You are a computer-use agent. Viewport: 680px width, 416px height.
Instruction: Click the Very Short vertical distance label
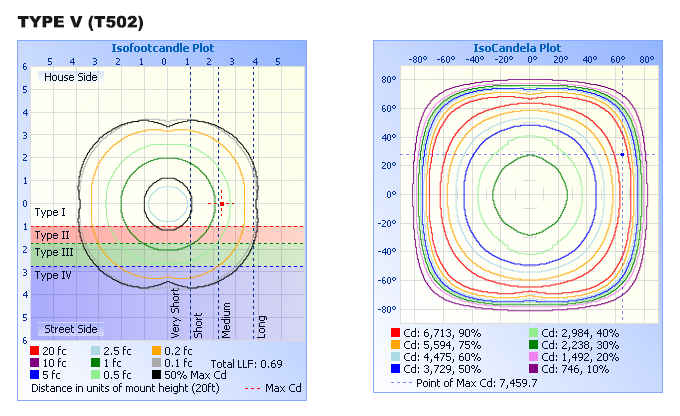pos(176,314)
